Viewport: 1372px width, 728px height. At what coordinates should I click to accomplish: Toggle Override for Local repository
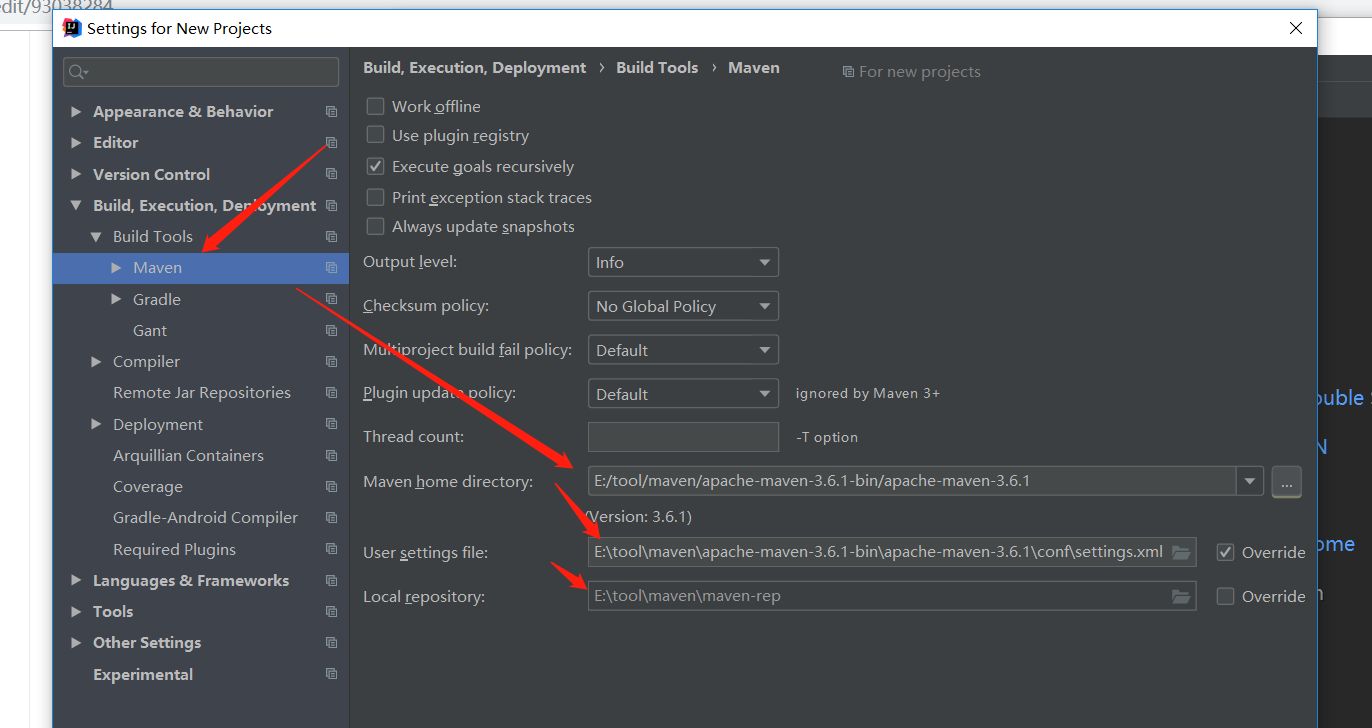pos(1225,596)
